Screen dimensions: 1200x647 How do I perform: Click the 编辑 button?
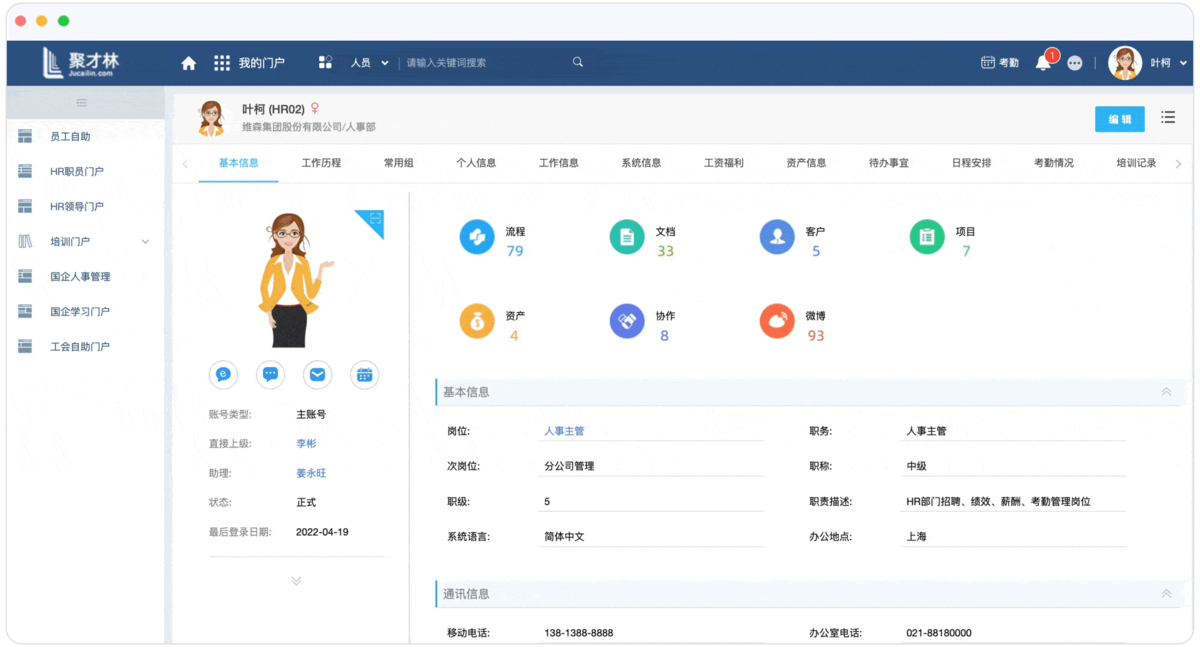pos(1119,118)
